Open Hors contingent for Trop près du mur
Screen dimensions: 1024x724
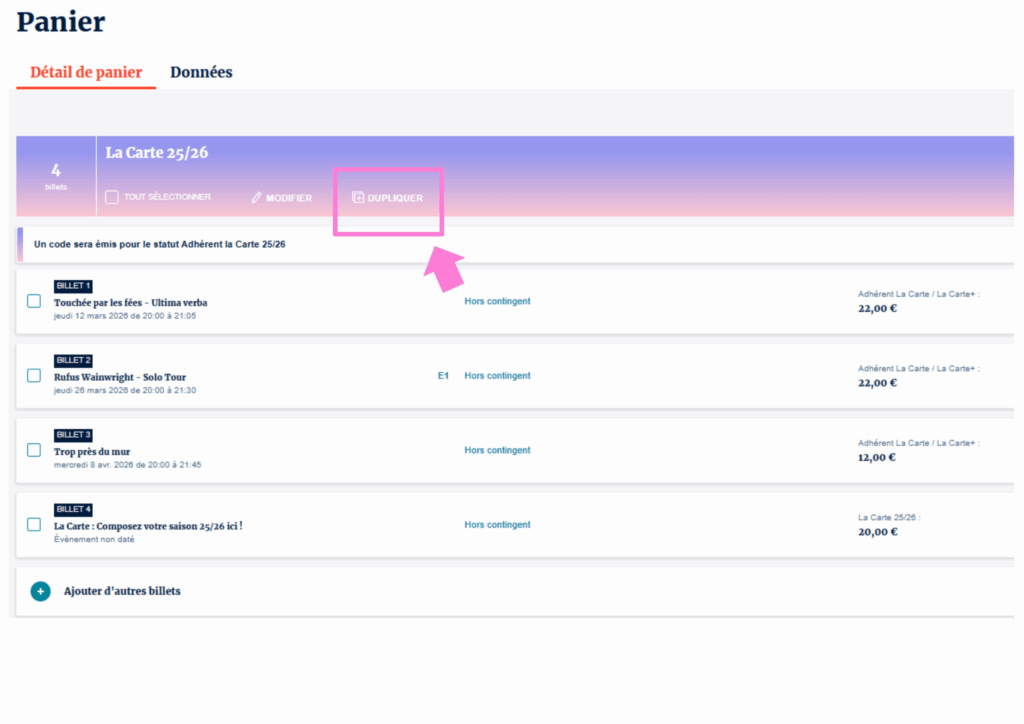tap(497, 450)
